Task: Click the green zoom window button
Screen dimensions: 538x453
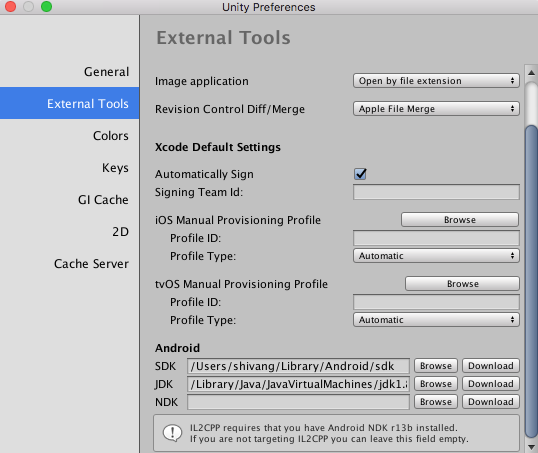Action: pos(46,7)
